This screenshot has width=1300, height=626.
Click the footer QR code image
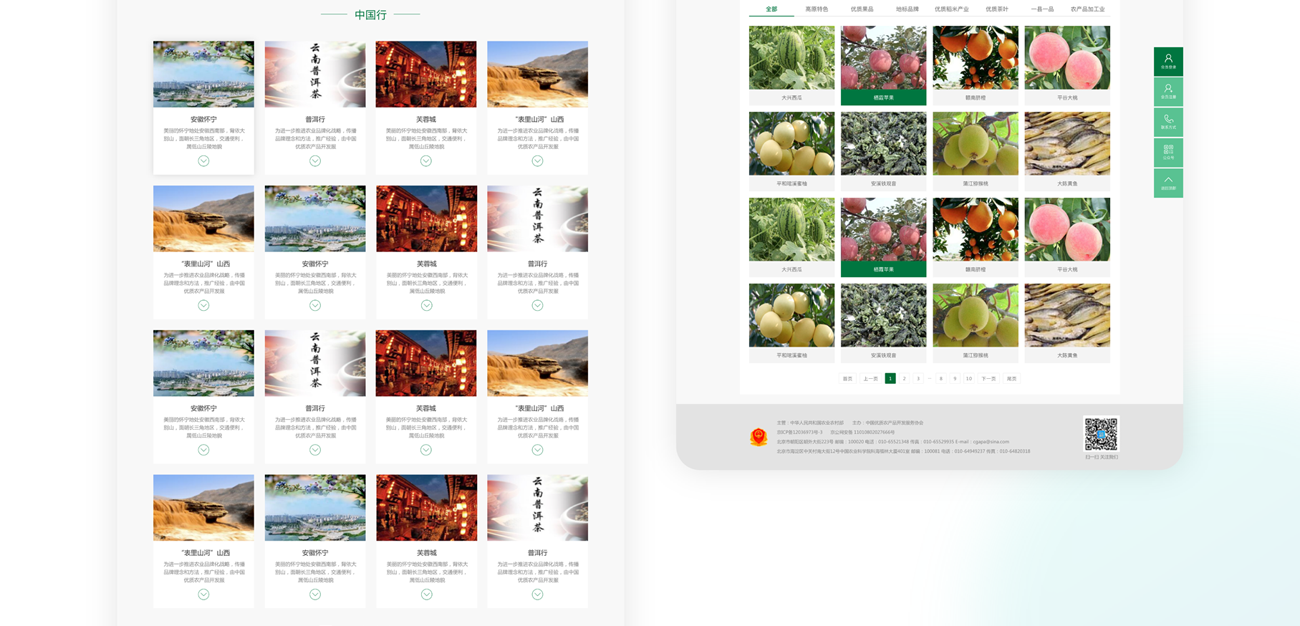[x=1101, y=434]
